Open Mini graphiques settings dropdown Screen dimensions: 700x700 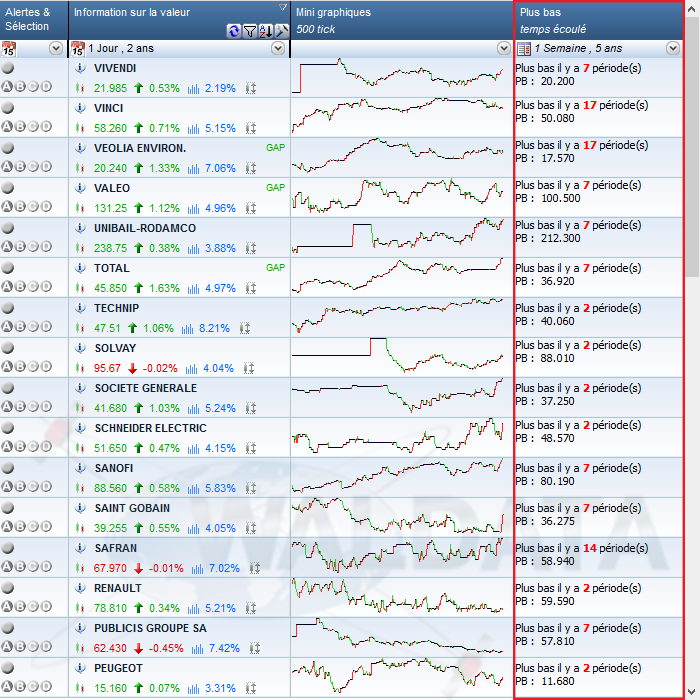point(504,48)
